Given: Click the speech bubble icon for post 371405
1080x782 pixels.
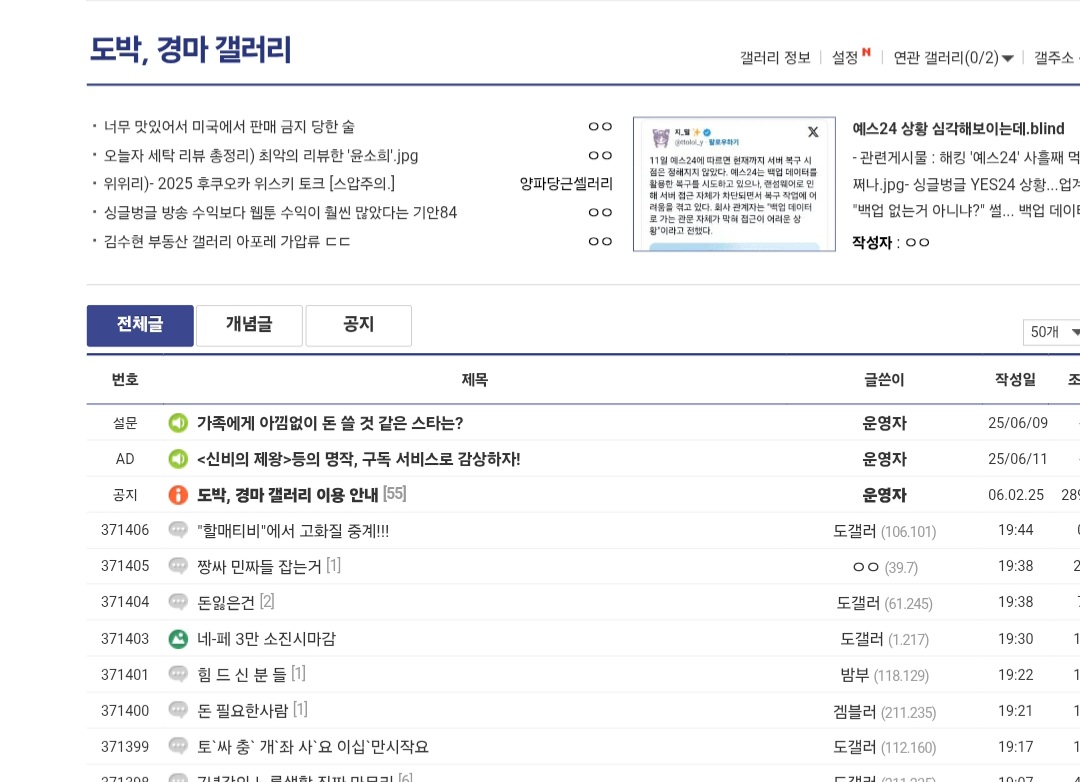Looking at the screenshot, I should 178,566.
